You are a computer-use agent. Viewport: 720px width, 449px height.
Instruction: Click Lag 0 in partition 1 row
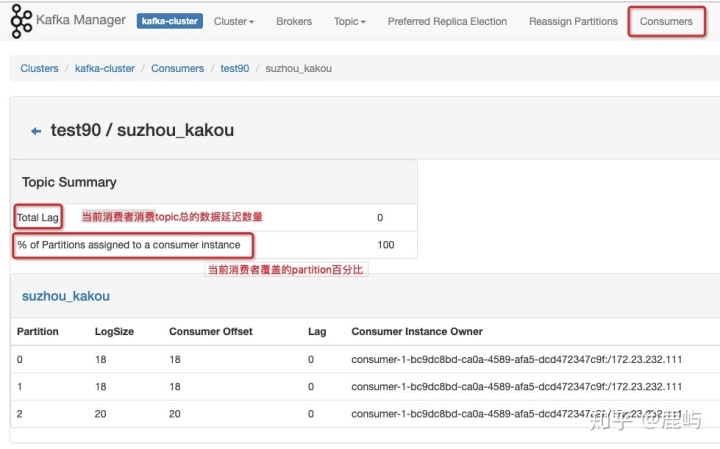point(311,387)
